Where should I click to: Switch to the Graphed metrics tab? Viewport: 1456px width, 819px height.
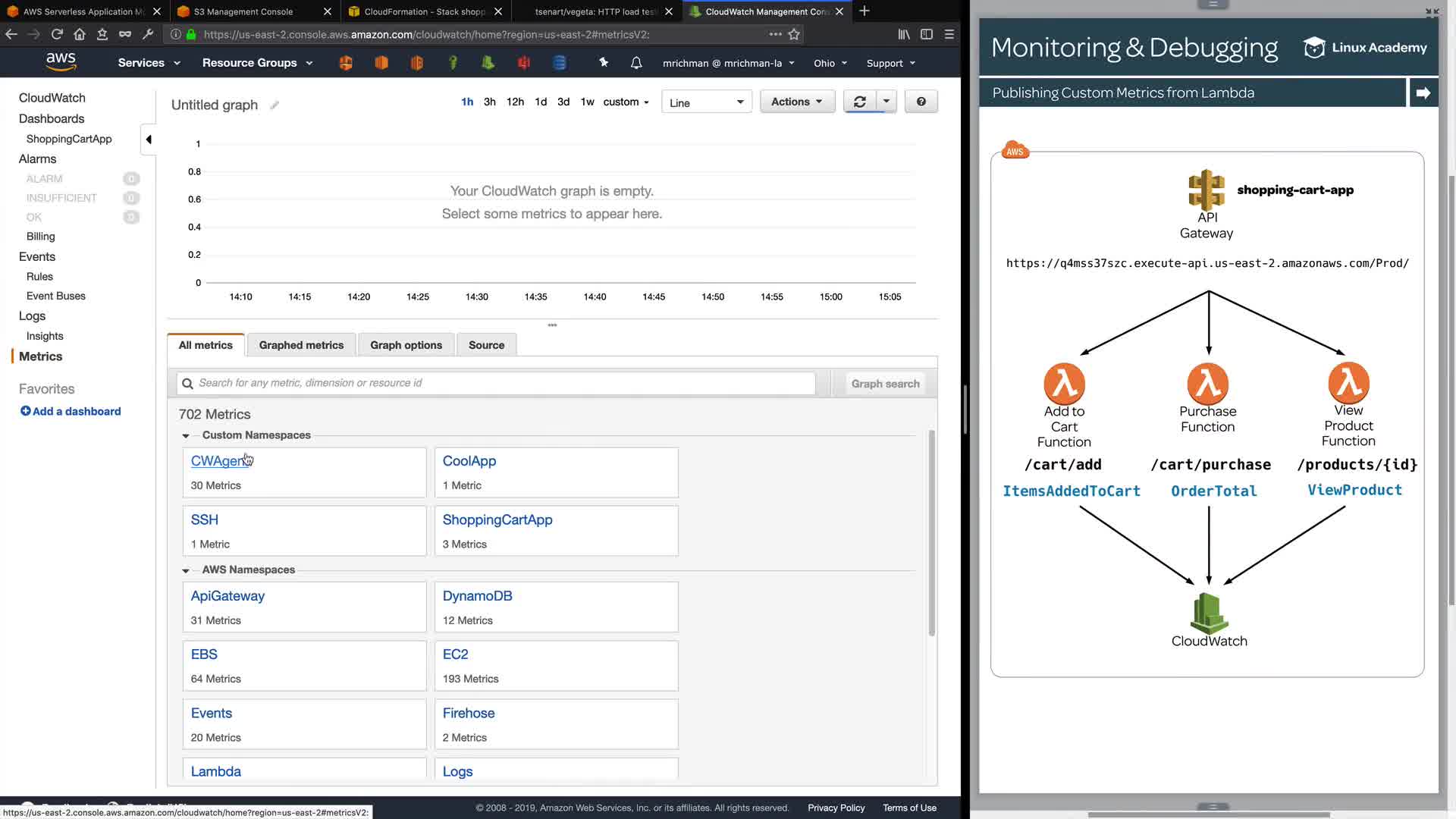tap(301, 345)
